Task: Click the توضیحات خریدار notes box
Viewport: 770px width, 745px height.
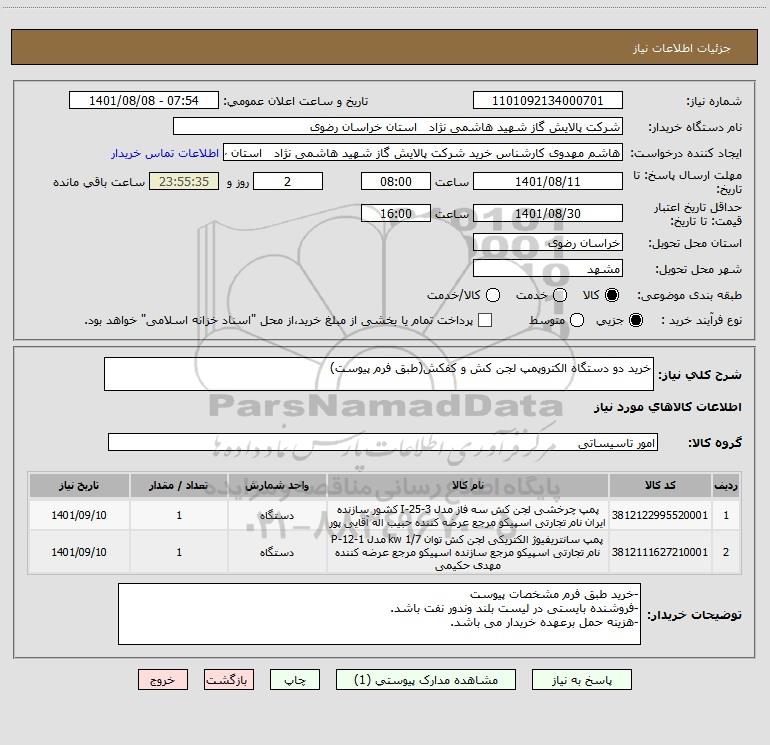Action: click(379, 614)
